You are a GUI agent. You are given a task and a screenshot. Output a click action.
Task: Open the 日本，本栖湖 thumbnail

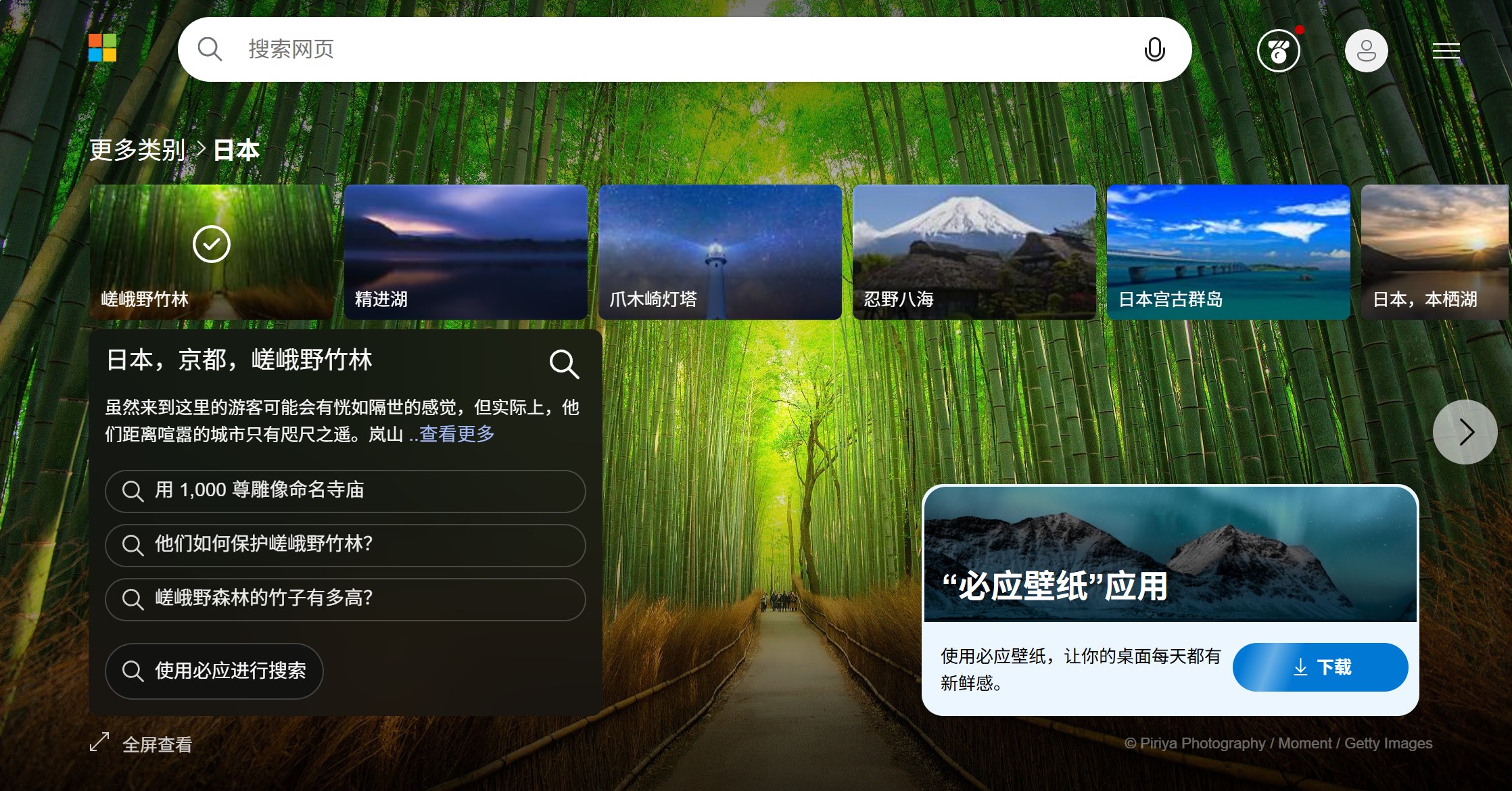click(x=1435, y=251)
